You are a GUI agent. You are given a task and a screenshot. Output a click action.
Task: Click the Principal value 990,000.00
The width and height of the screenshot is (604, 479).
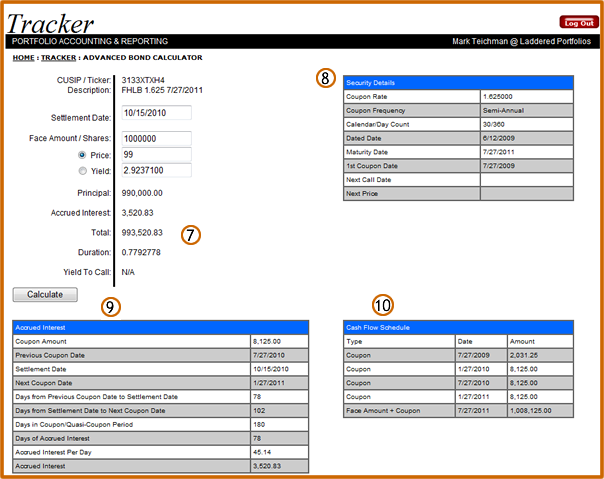(142, 193)
